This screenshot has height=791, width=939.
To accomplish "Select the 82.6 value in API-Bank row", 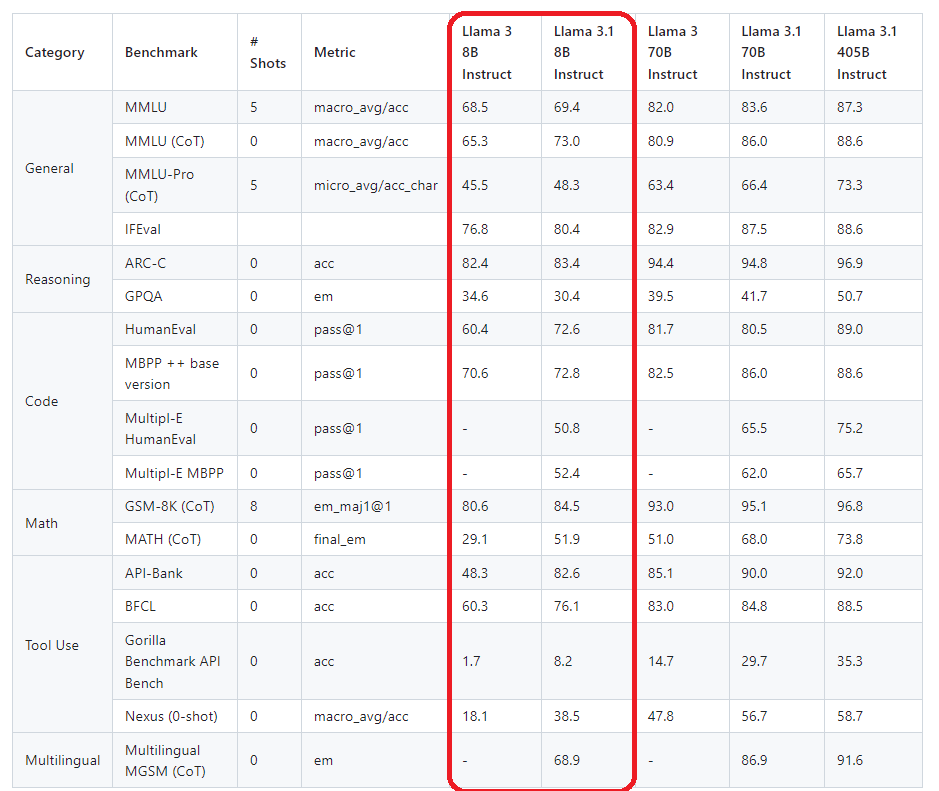I will click(x=567, y=574).
